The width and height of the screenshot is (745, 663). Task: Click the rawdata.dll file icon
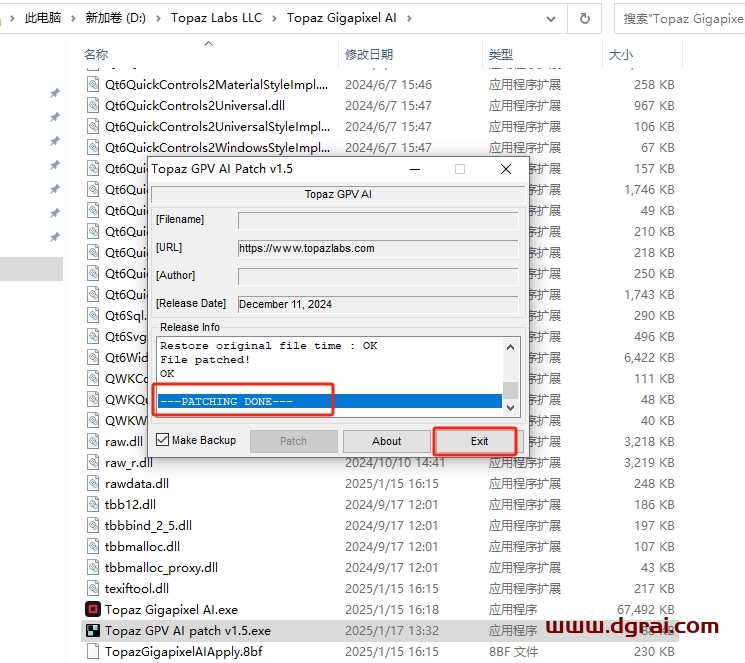[93, 483]
